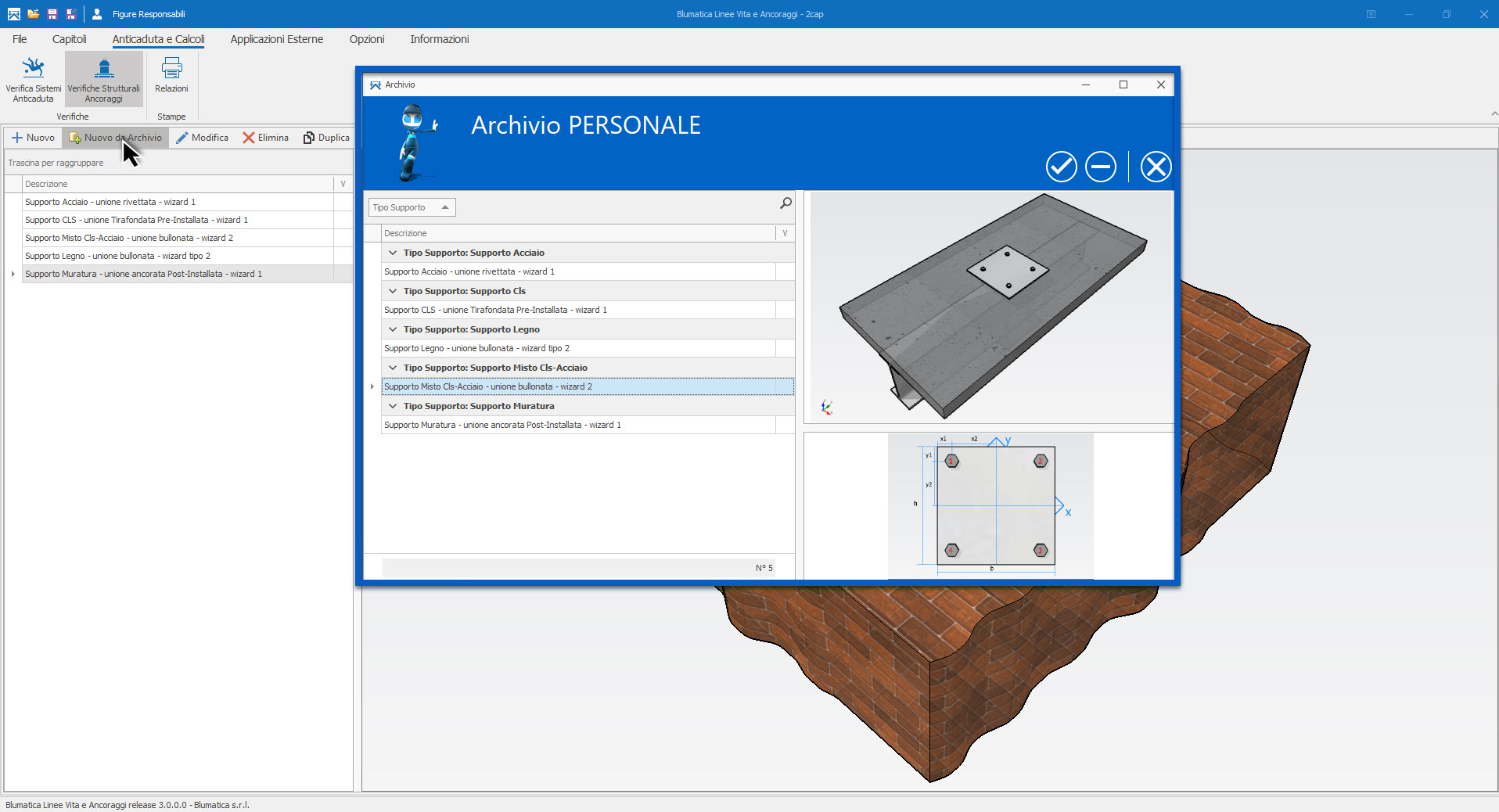Collapse Tipo Supporto: Supporto Acciaio group
This screenshot has width=1499, height=812.
393,253
